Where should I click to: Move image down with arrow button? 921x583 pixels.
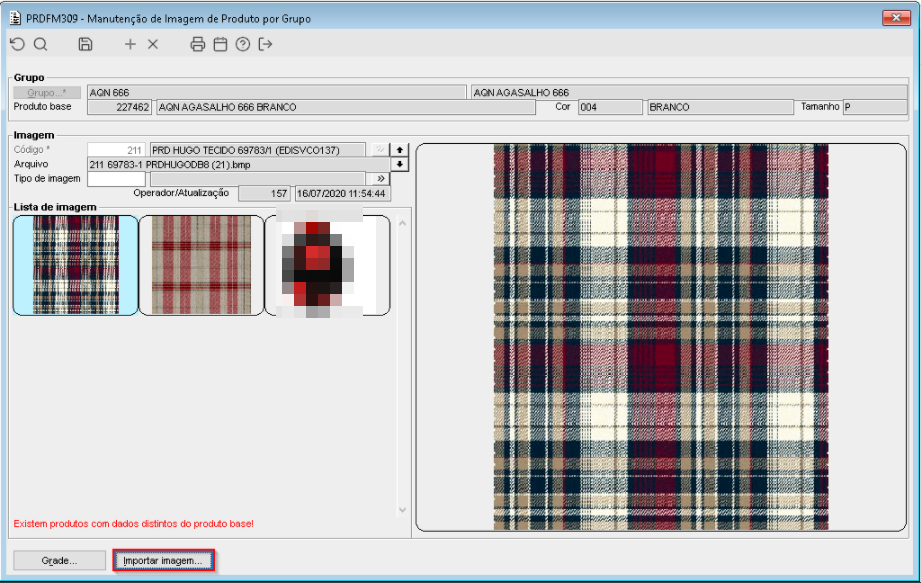(x=399, y=164)
